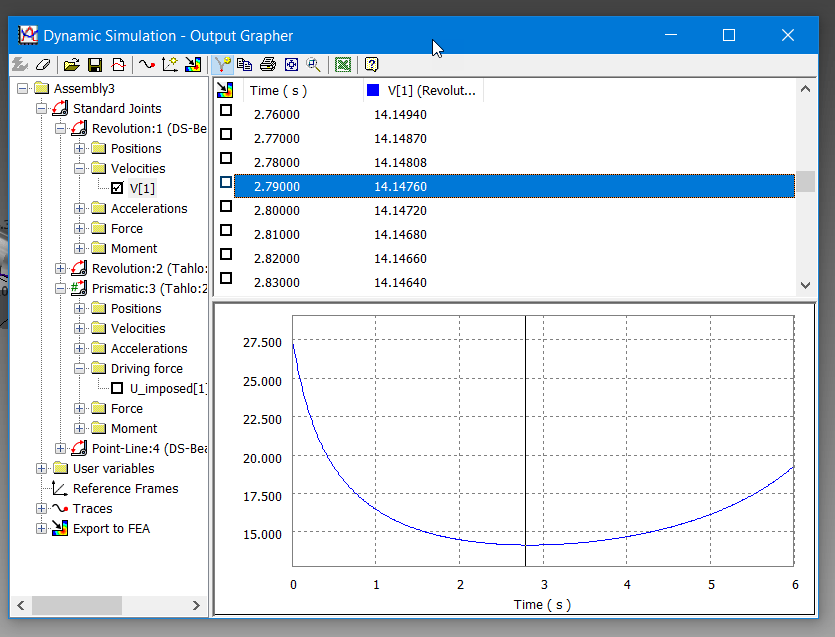The height and width of the screenshot is (637, 835).
Task: Click the Traces wave icon in the tree
Action: coord(60,509)
